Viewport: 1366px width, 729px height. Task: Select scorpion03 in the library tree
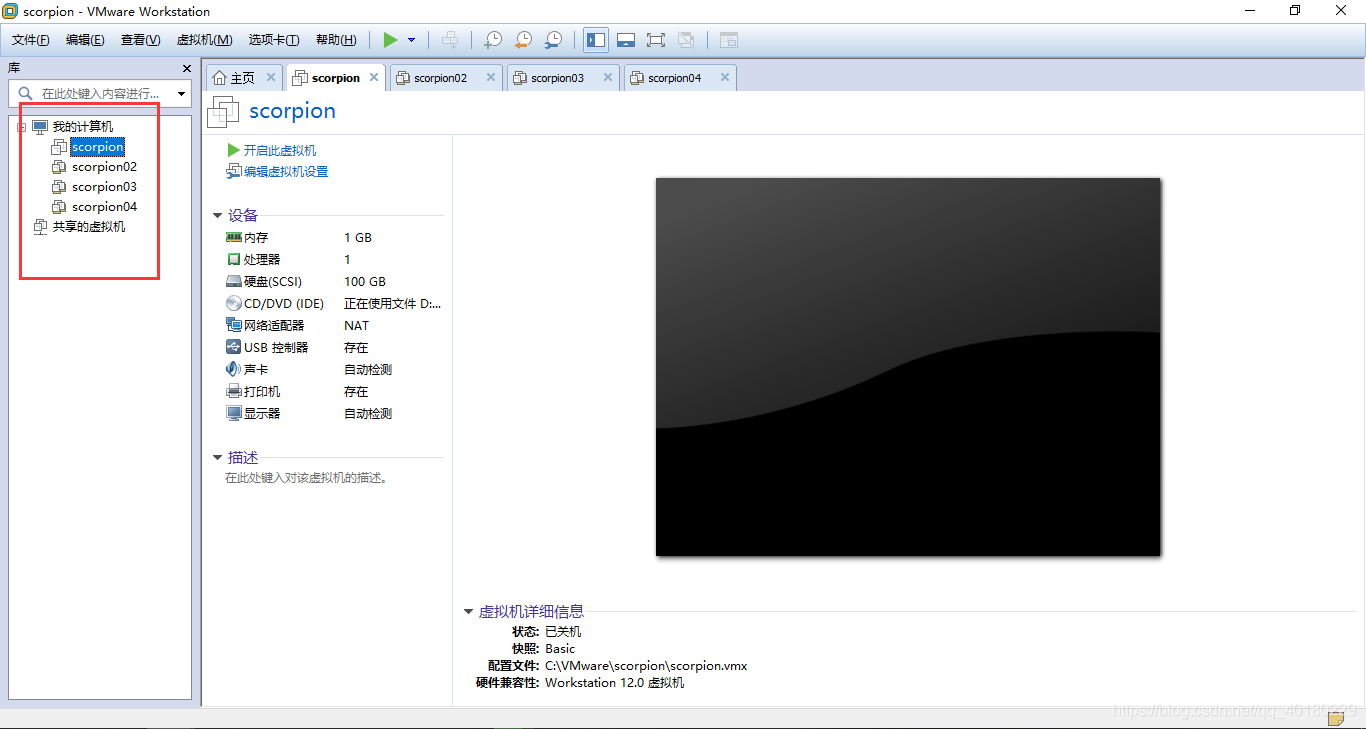pos(104,187)
